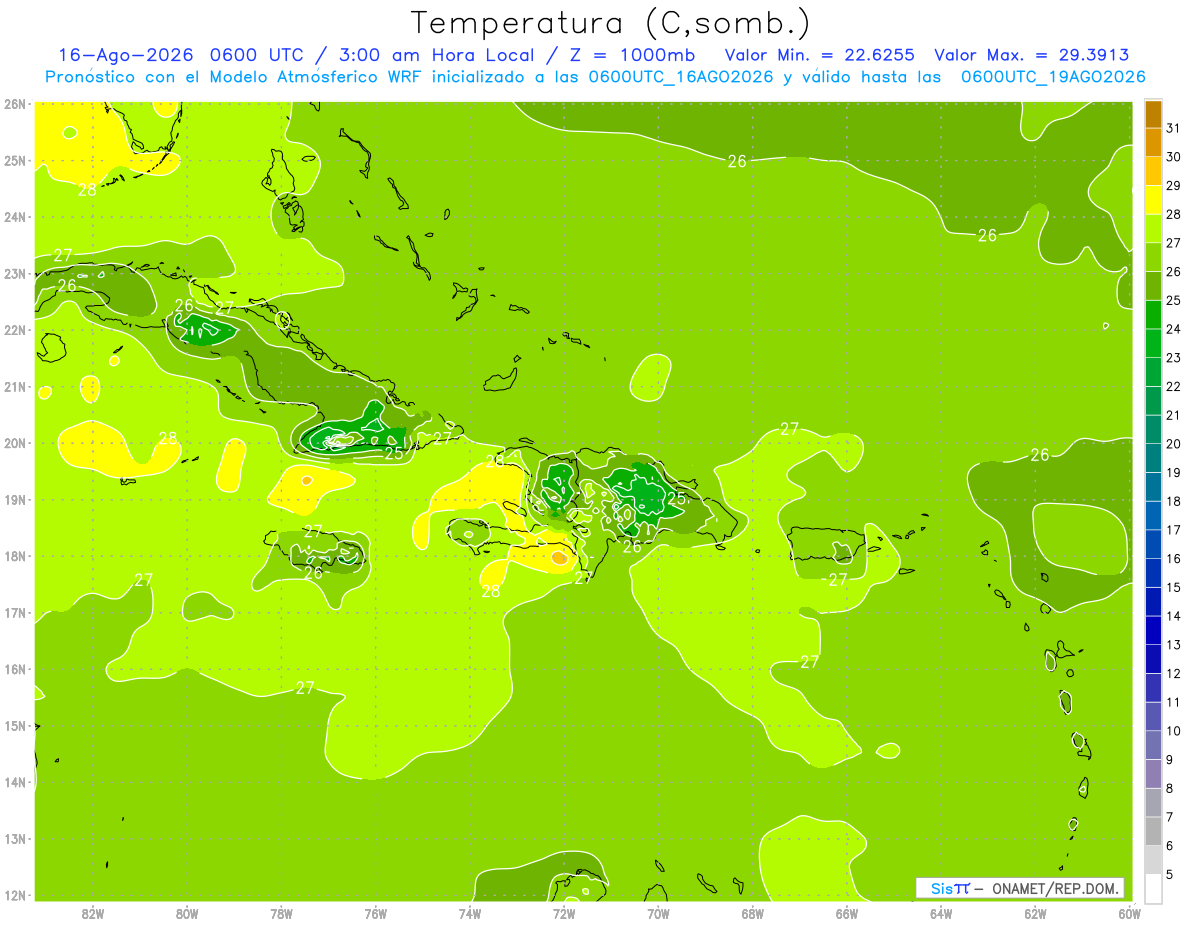
Task: Click the colorbar label '17'
Action: click(x=1174, y=529)
